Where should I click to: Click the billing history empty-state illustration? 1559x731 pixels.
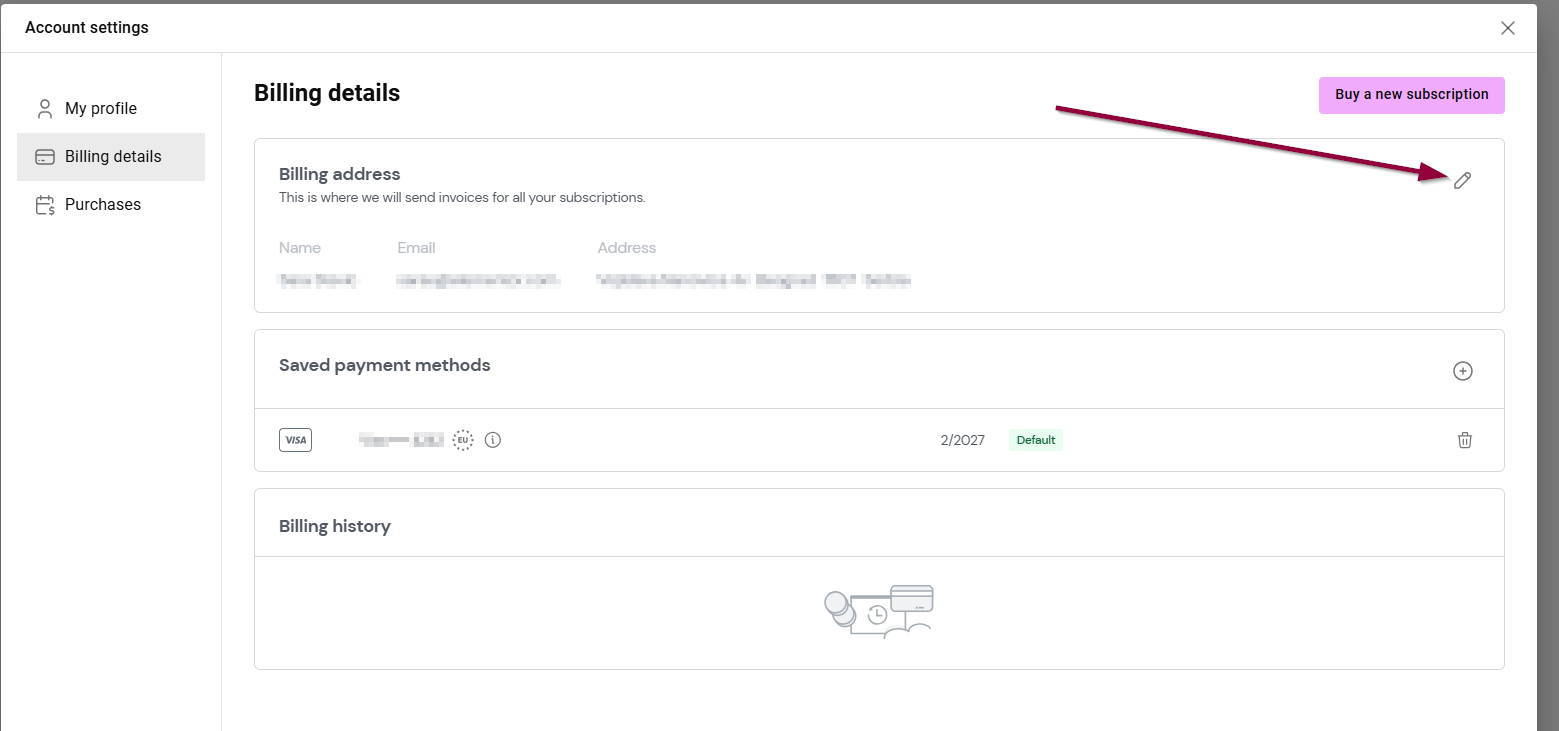pyautogui.click(x=880, y=611)
